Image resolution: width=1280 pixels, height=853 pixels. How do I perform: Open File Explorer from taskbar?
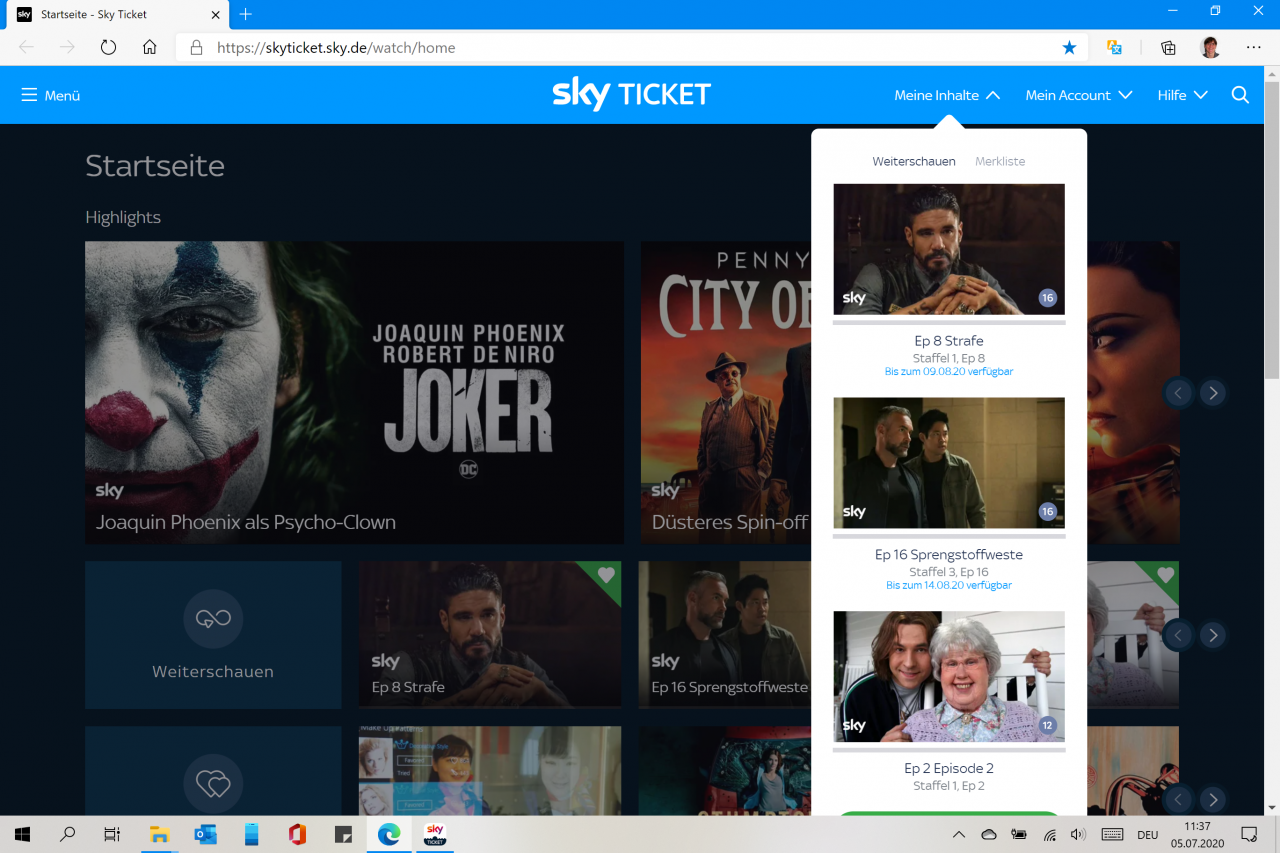(x=159, y=834)
